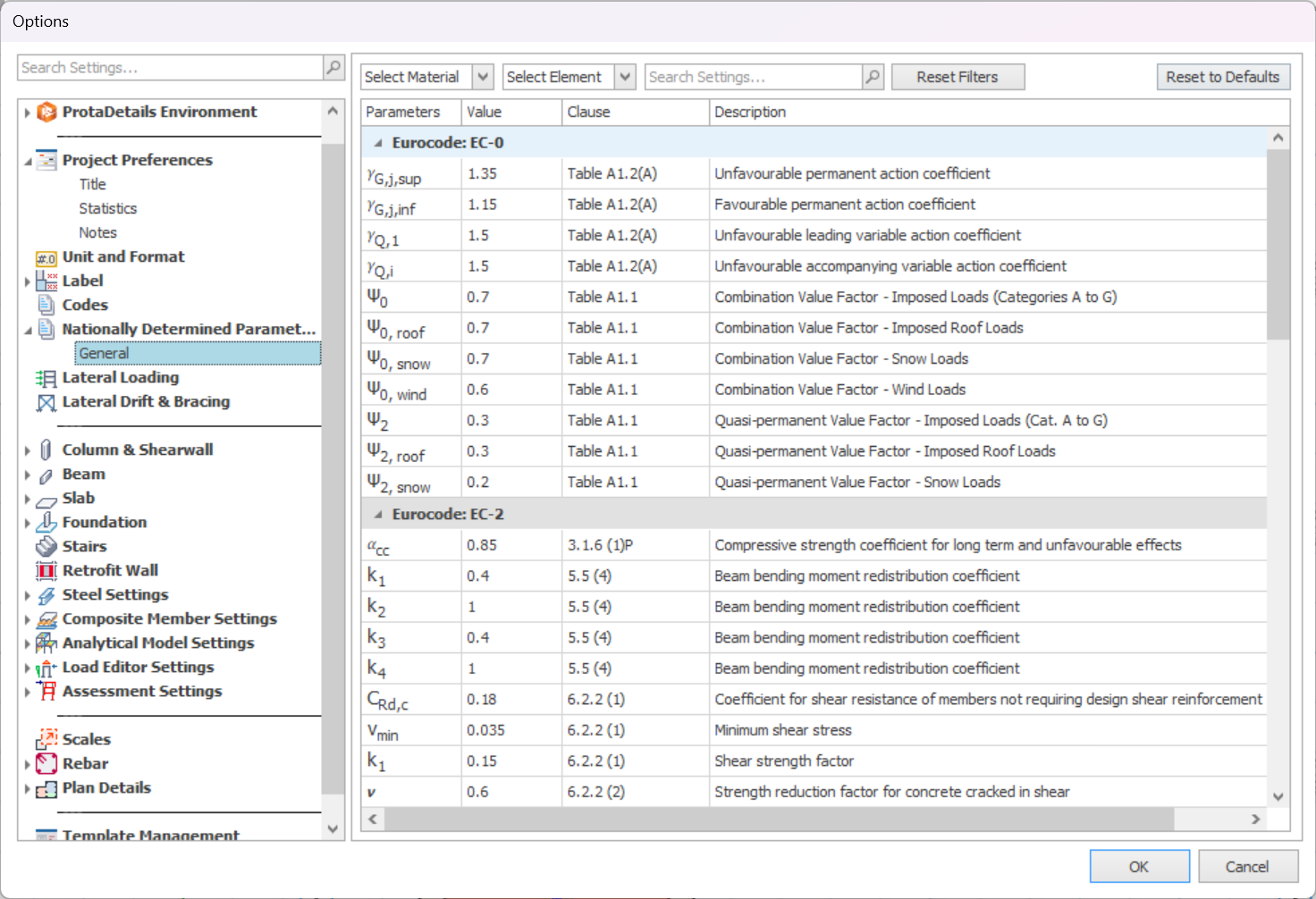The height and width of the screenshot is (899, 1316).
Task: Click the ProtaDetails Environment icon
Action: [46, 113]
